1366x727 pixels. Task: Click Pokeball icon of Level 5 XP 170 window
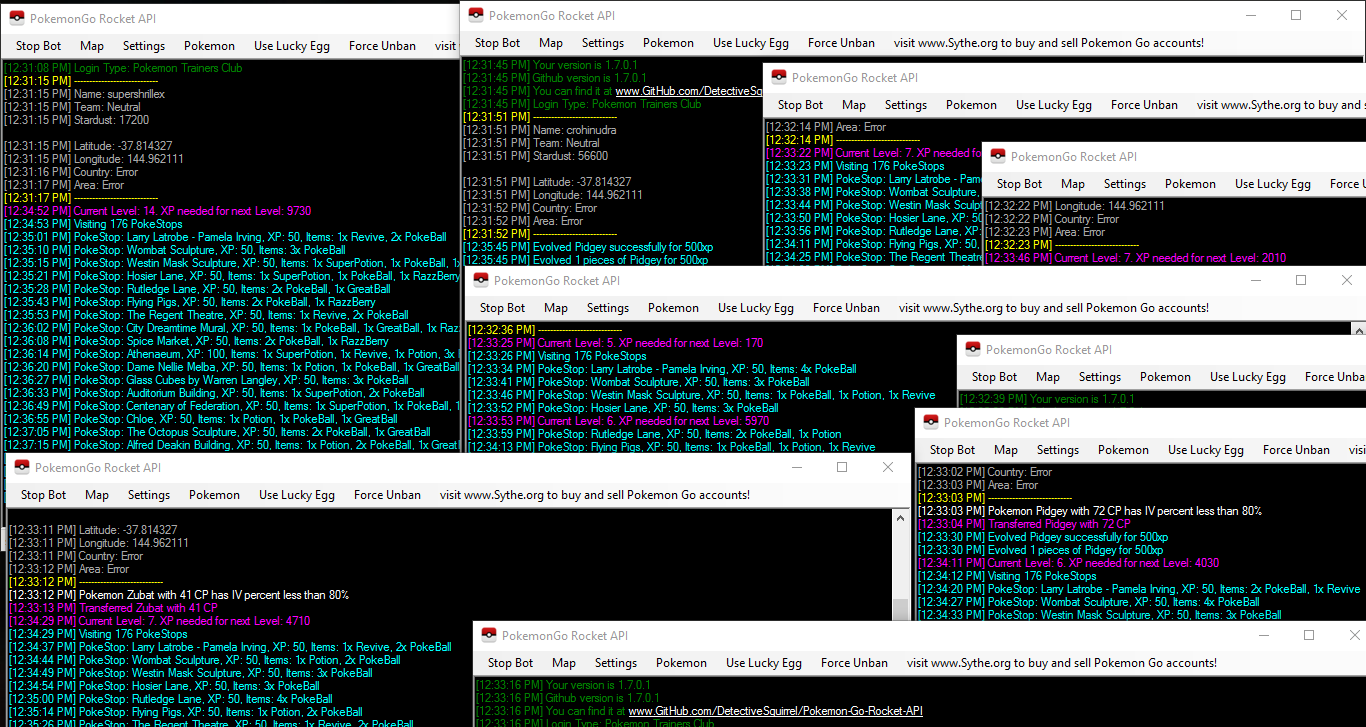481,281
